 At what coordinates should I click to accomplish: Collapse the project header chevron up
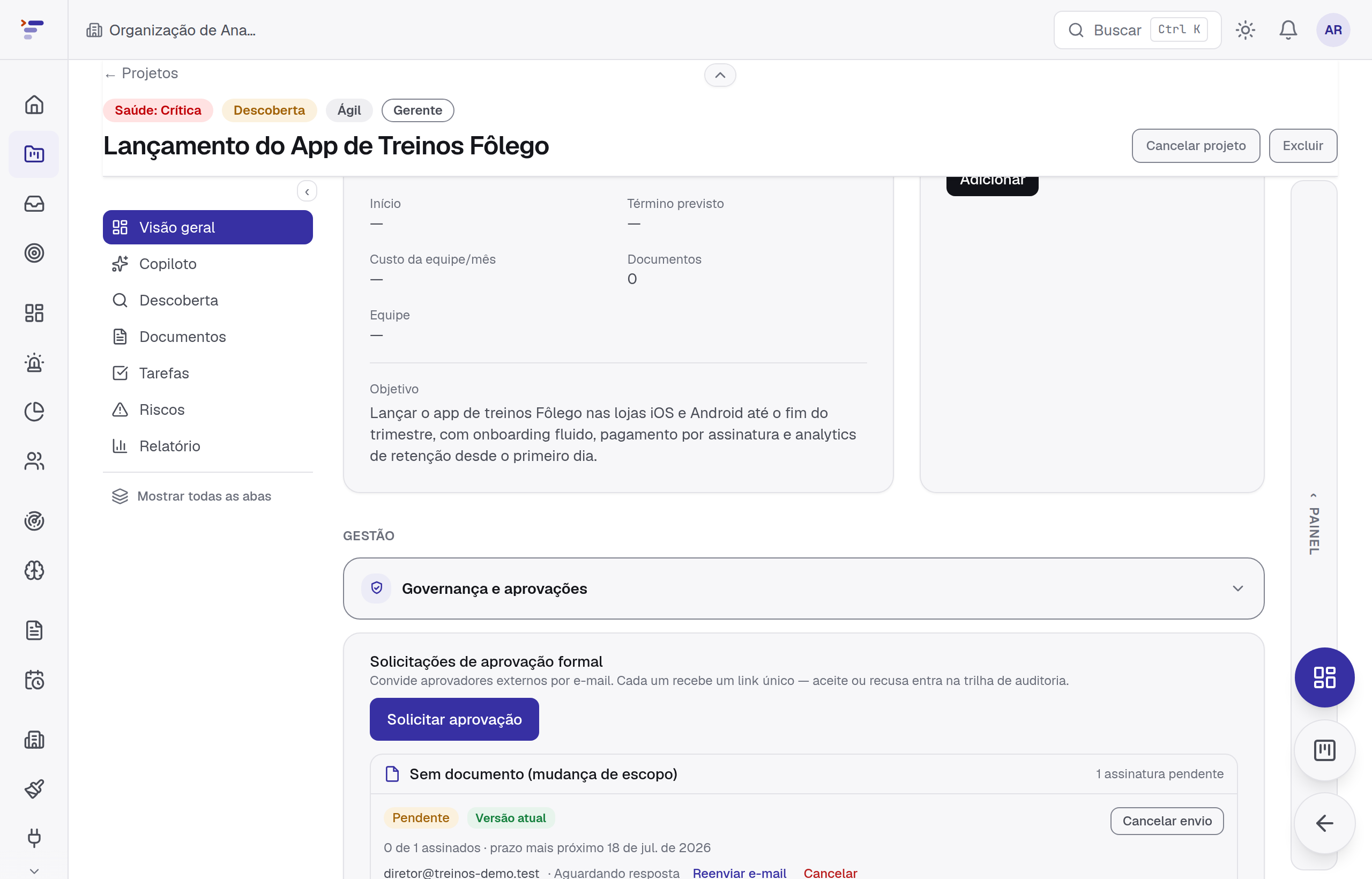point(720,76)
